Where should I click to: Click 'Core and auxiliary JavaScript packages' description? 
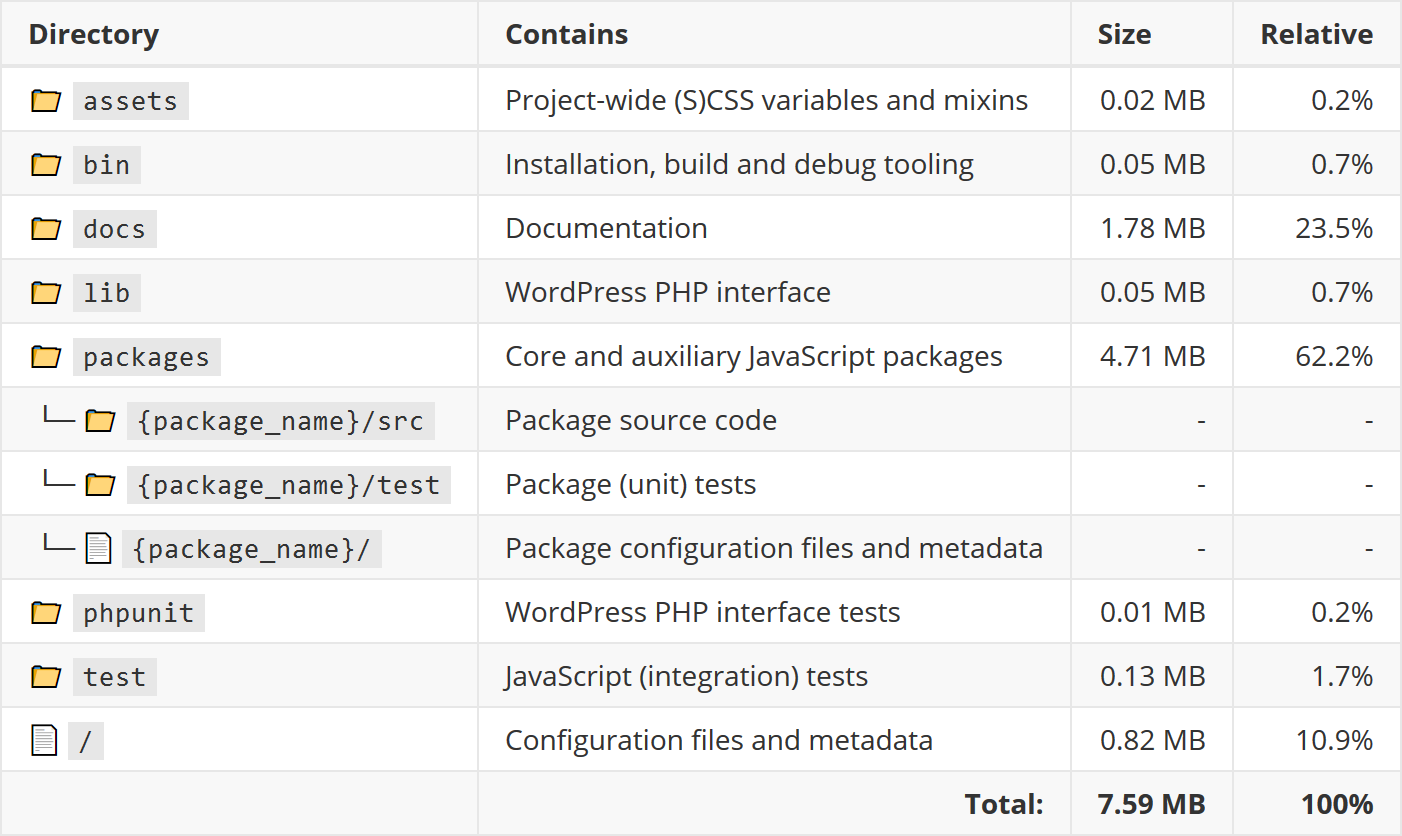753,356
